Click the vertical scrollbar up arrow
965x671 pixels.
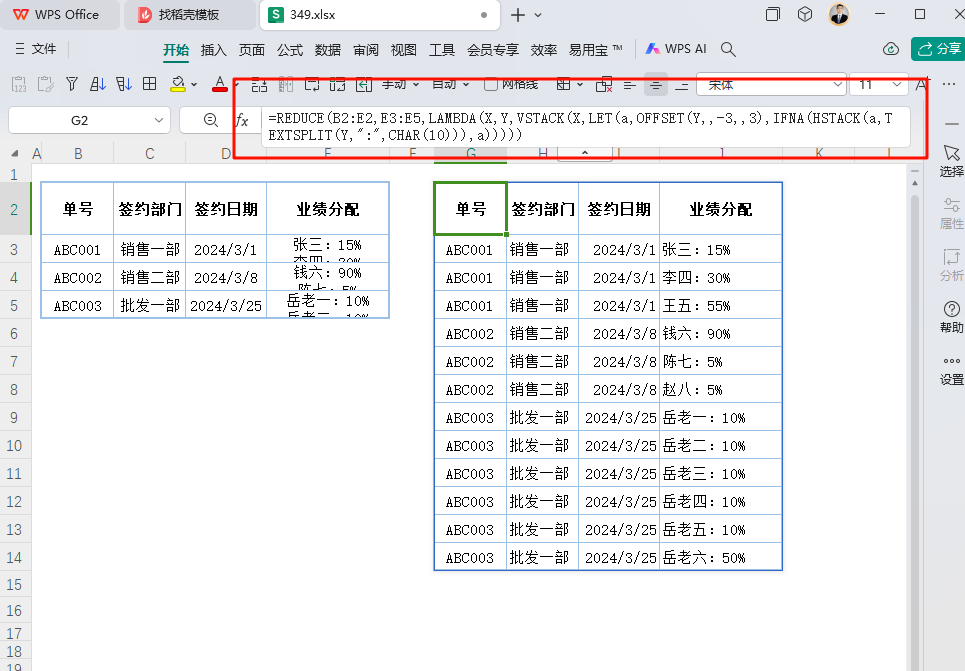(915, 183)
